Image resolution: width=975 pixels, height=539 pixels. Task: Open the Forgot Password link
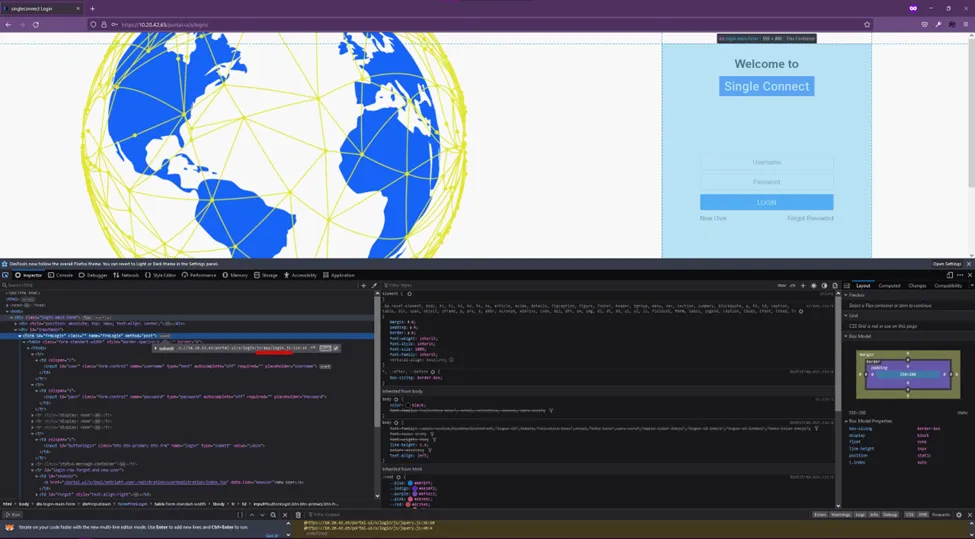[810, 218]
